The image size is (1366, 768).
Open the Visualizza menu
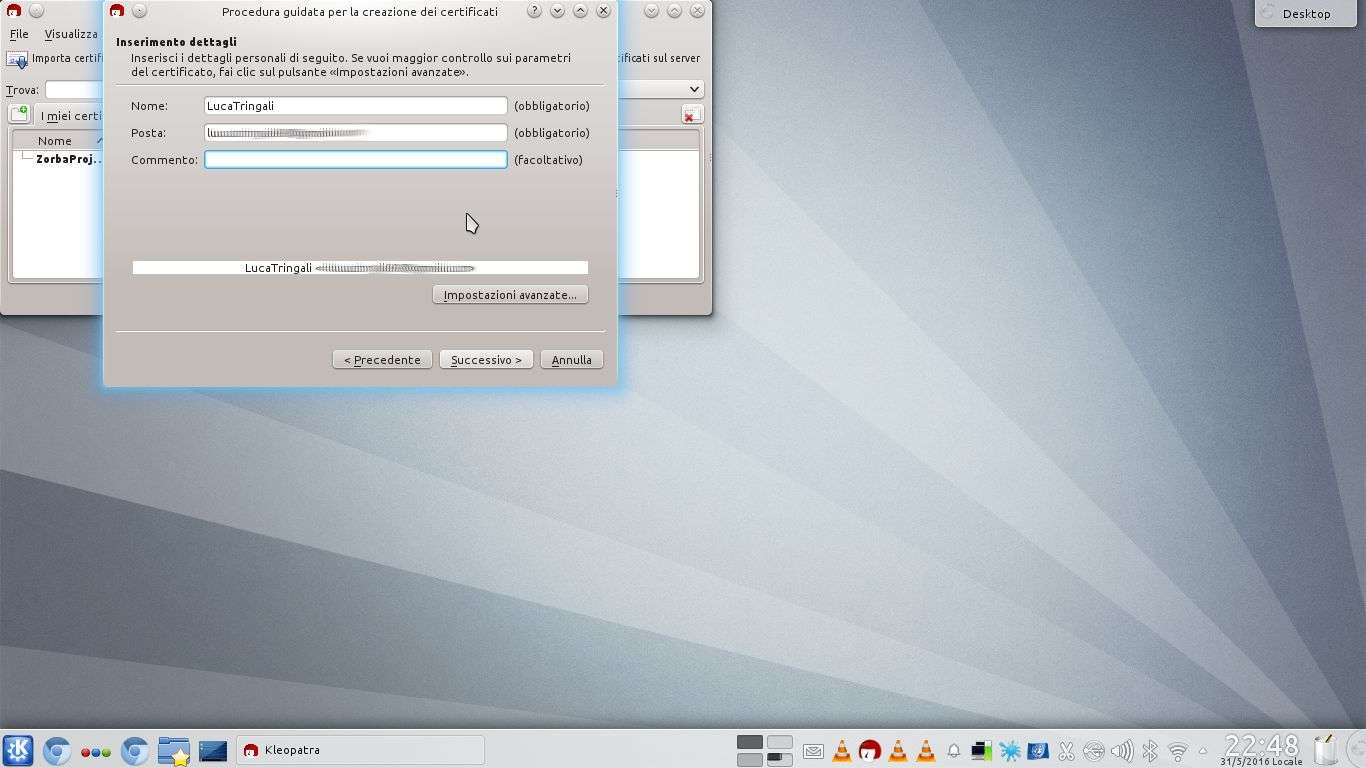tap(71, 34)
